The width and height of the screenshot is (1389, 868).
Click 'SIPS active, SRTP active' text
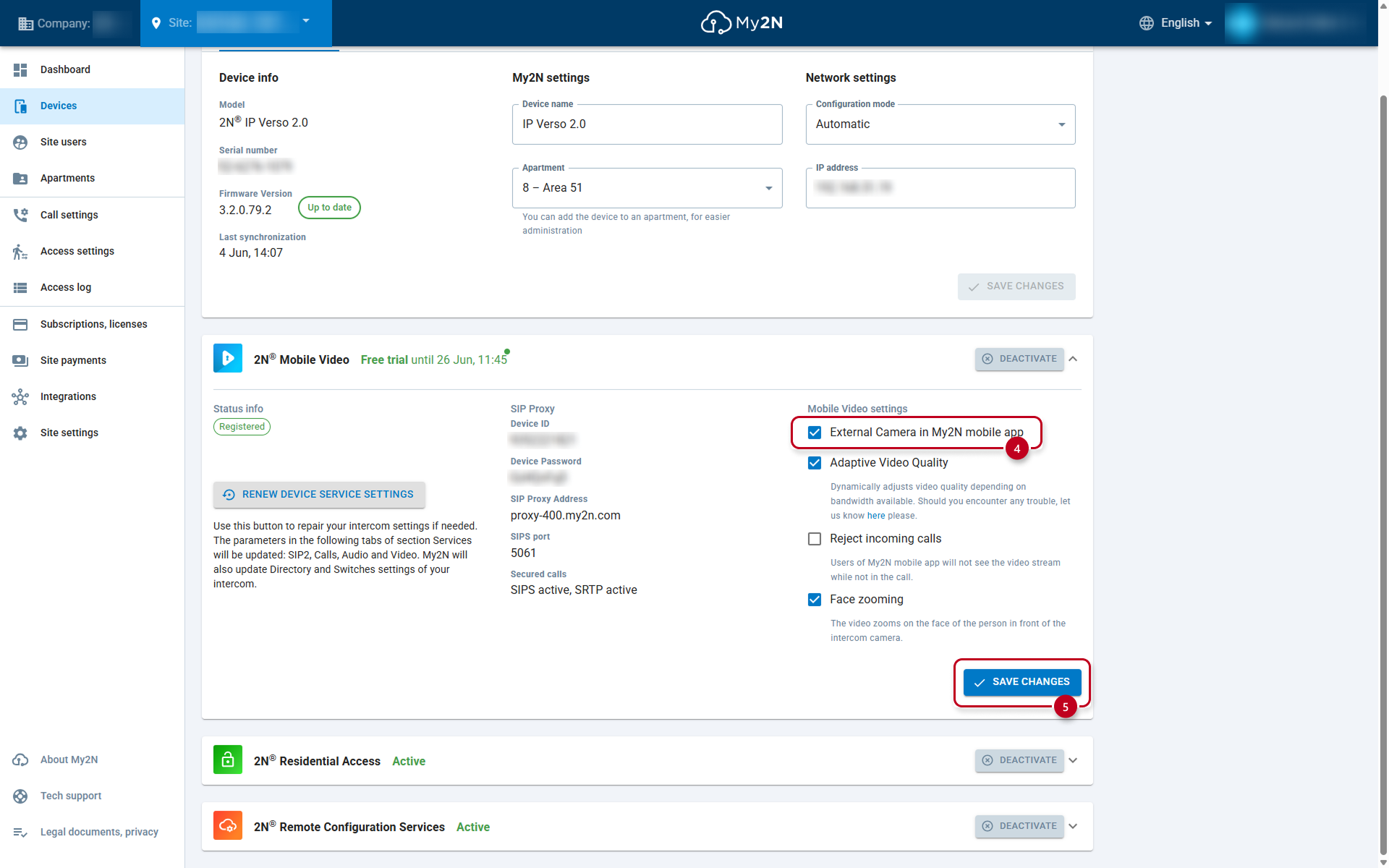click(574, 590)
